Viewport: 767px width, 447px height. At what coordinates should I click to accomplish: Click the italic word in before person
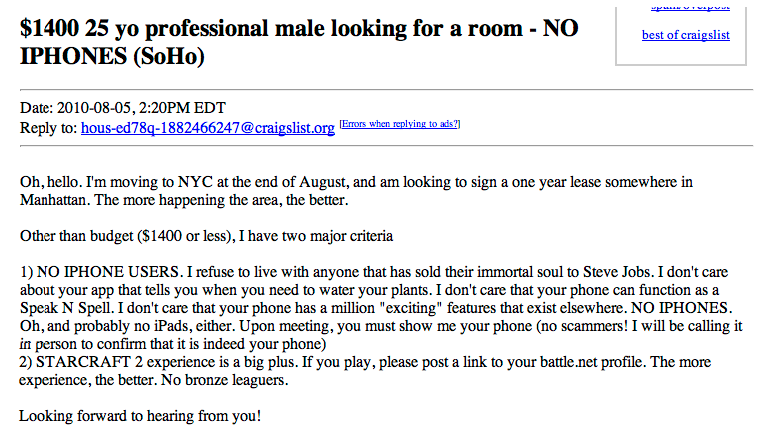(25, 344)
